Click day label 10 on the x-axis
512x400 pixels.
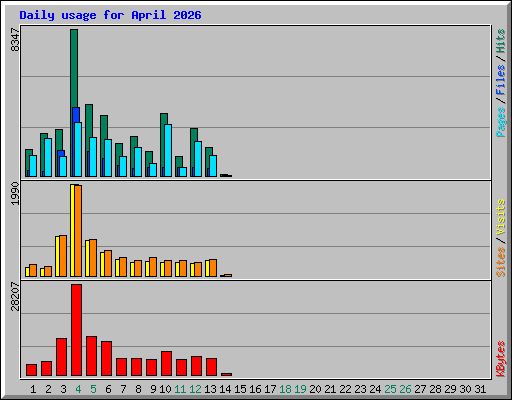click(x=165, y=389)
